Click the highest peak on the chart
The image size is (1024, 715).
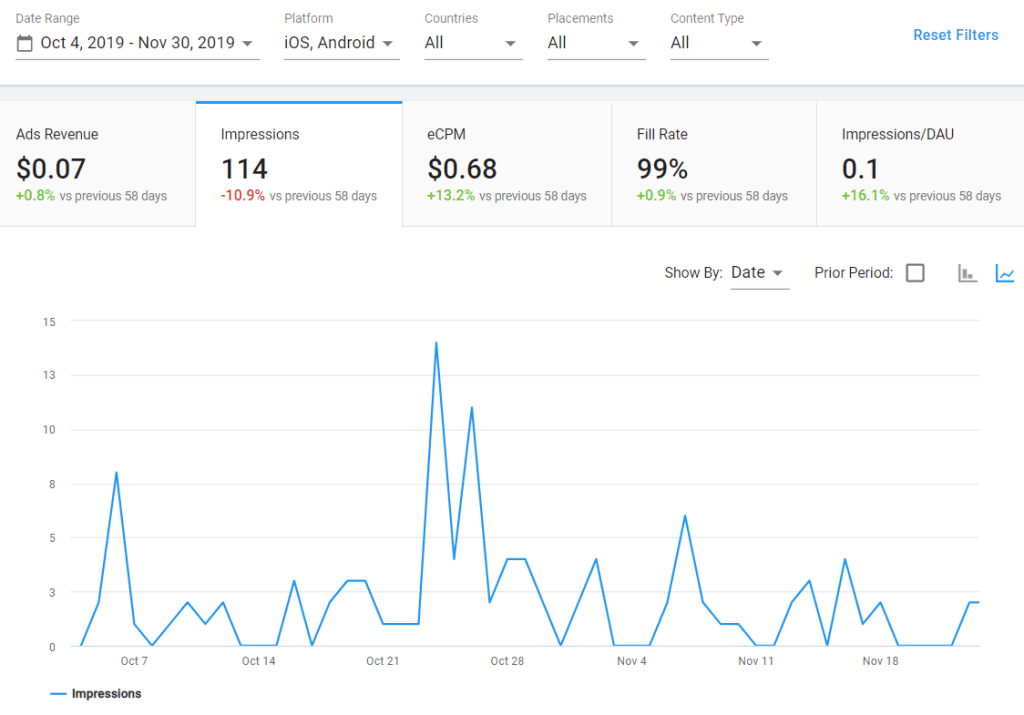pos(436,343)
